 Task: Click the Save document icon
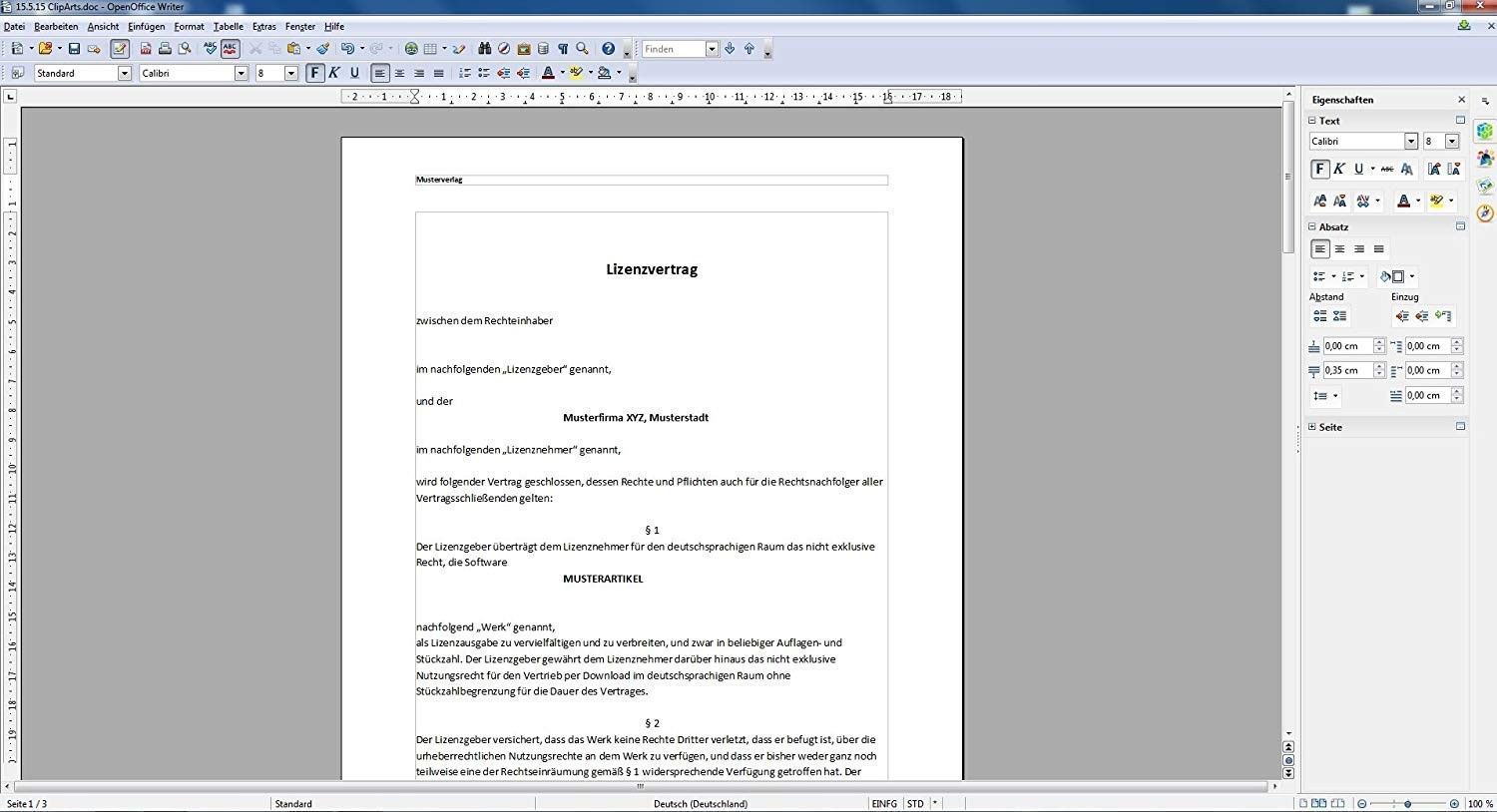(74, 49)
